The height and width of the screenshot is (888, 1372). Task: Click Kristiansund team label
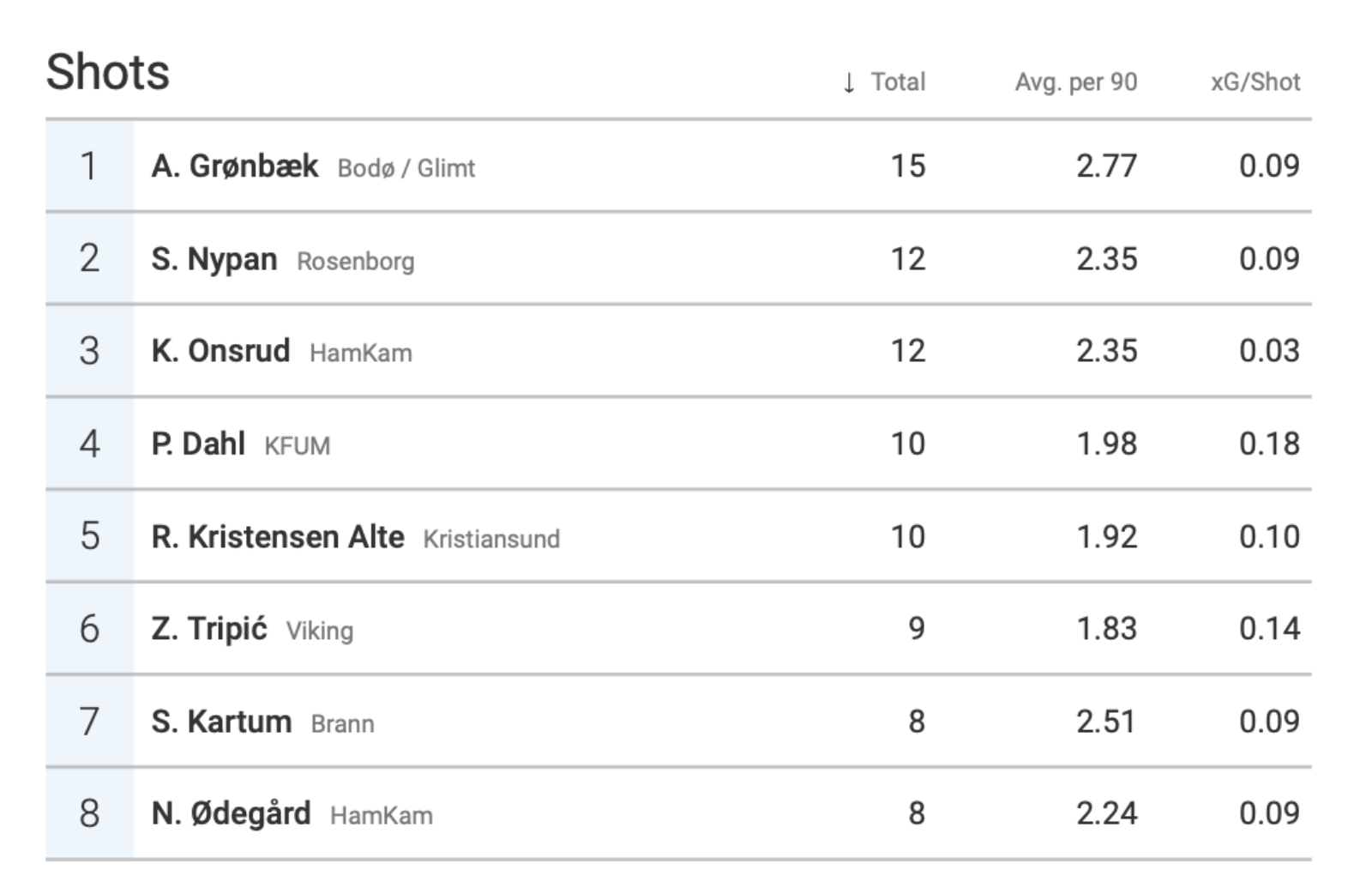tap(491, 539)
